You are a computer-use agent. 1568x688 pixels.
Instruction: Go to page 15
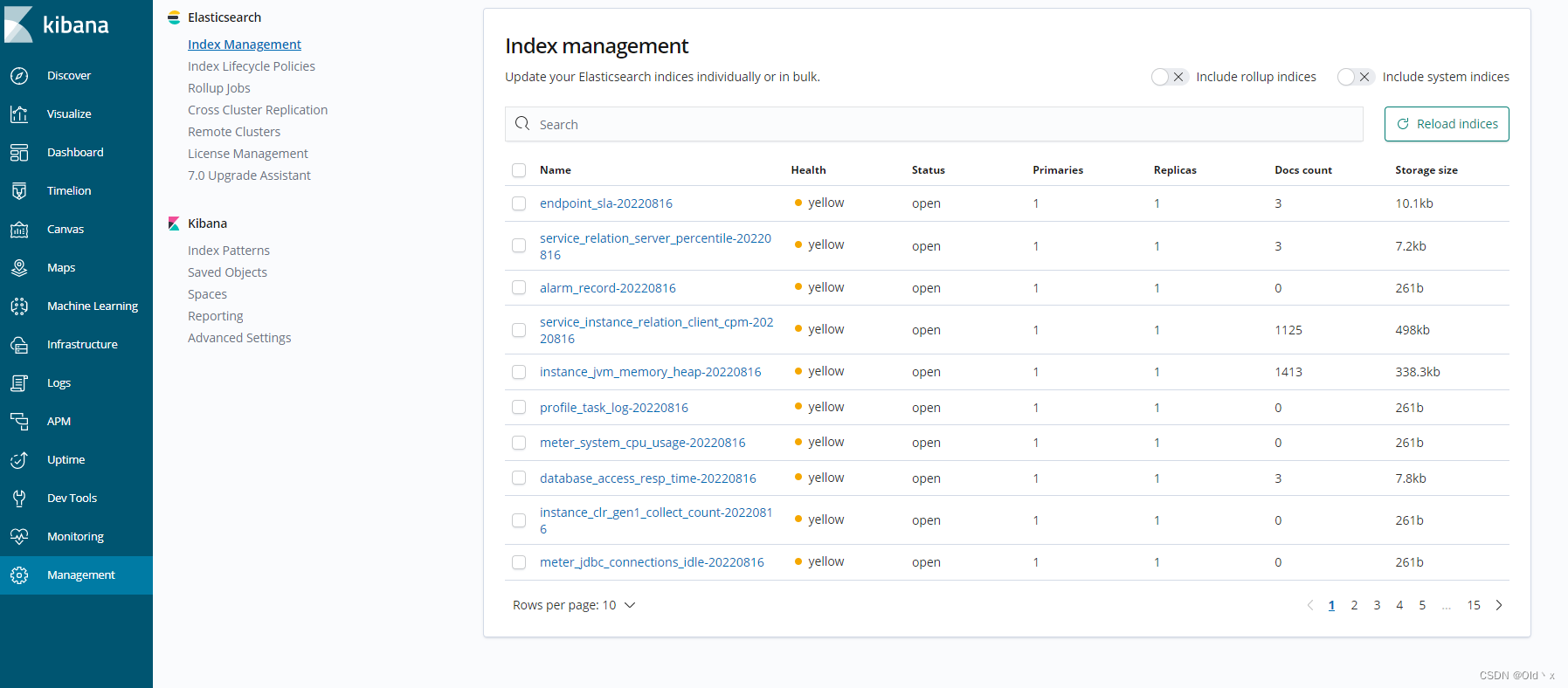click(x=1474, y=605)
